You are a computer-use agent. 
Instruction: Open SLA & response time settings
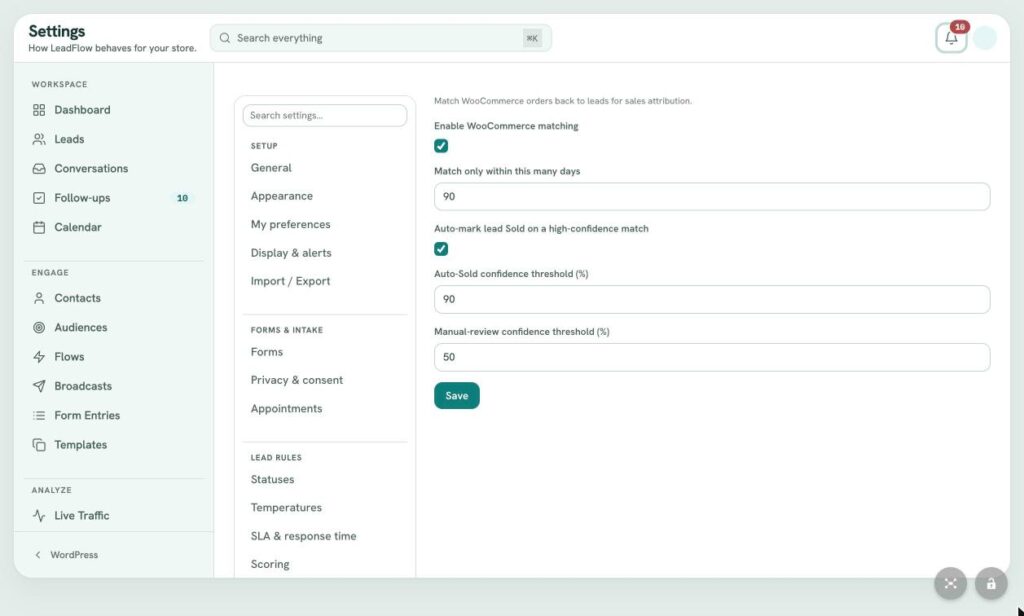click(x=304, y=536)
